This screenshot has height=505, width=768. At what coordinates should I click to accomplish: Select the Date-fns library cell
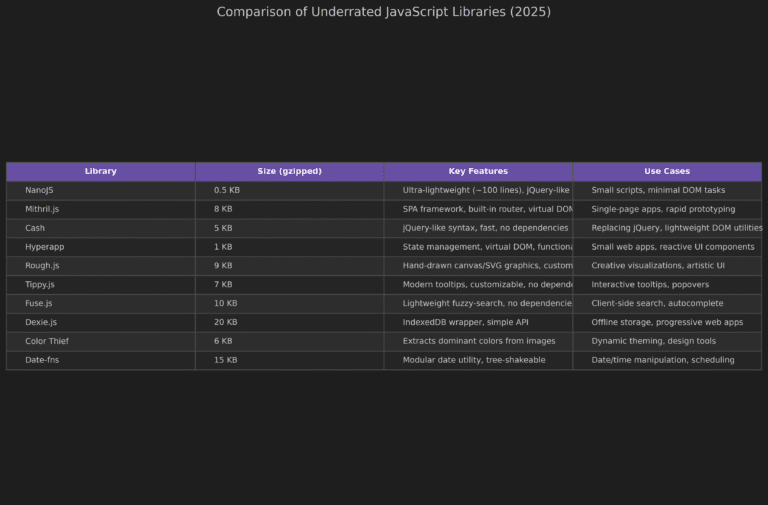pyautogui.click(x=101, y=360)
